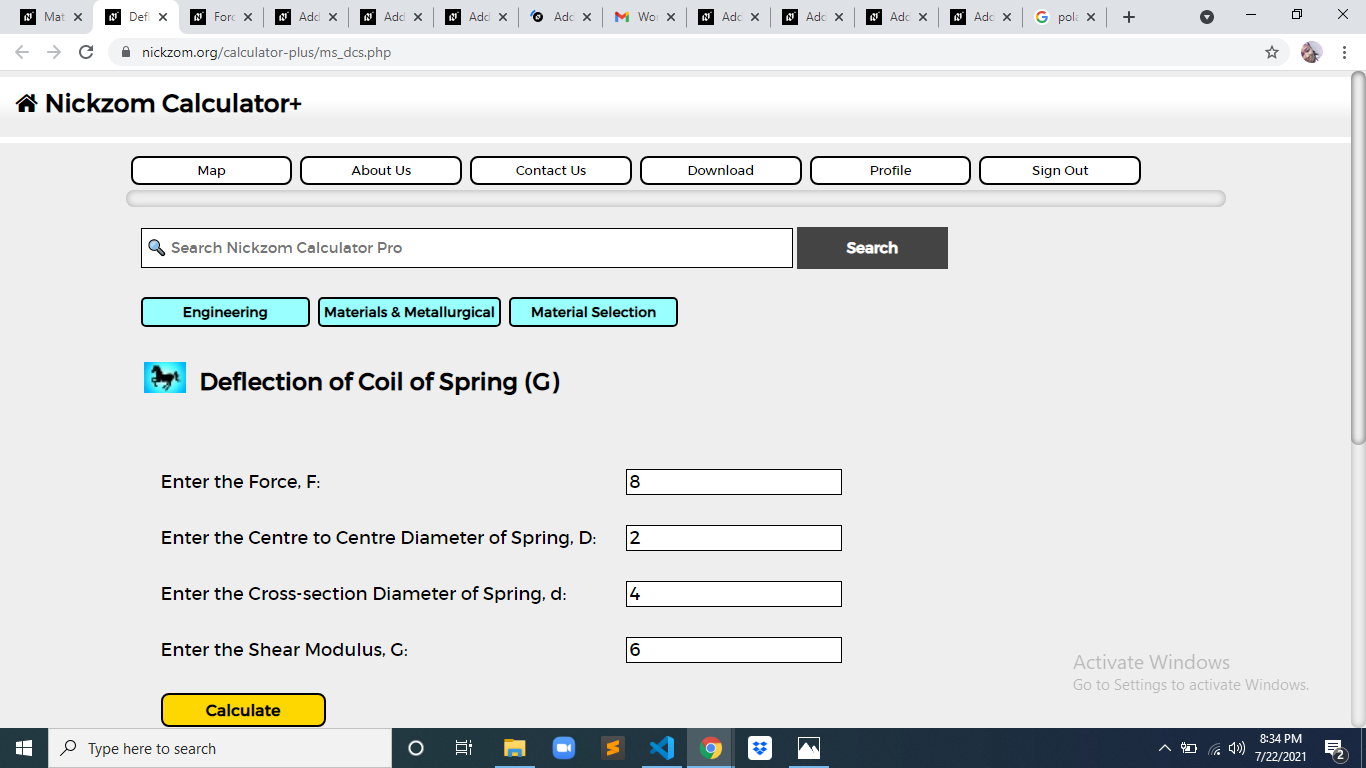Open the Profile page

[x=890, y=170]
